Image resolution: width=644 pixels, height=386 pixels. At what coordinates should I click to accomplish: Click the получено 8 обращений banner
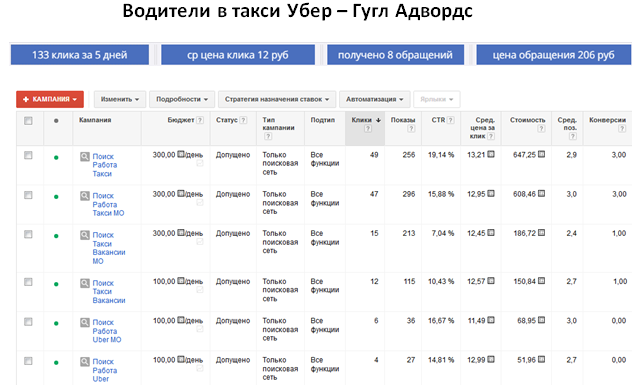[x=395, y=55]
